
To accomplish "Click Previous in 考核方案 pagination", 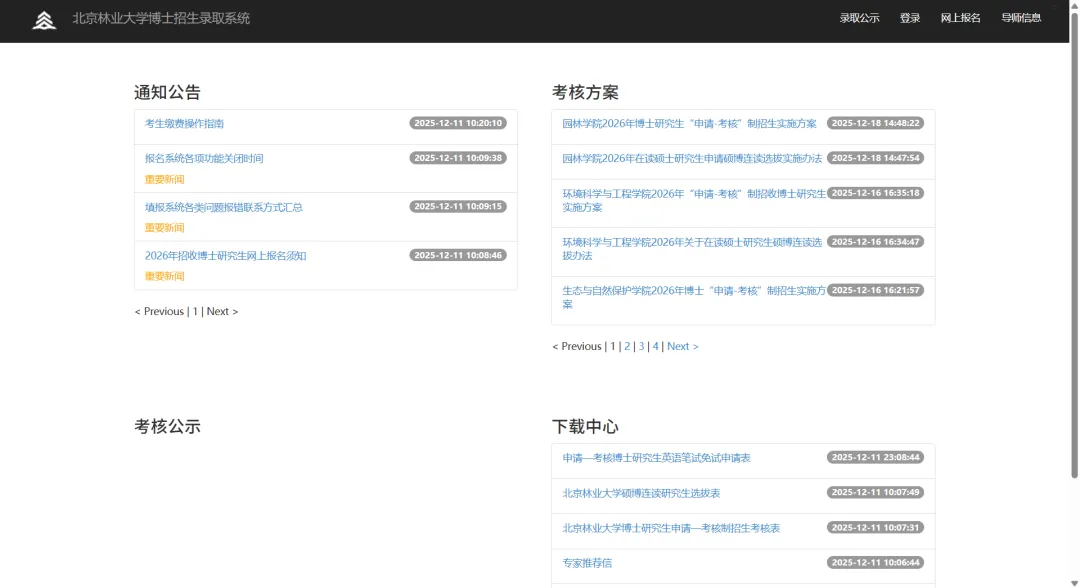I will click(x=577, y=346).
